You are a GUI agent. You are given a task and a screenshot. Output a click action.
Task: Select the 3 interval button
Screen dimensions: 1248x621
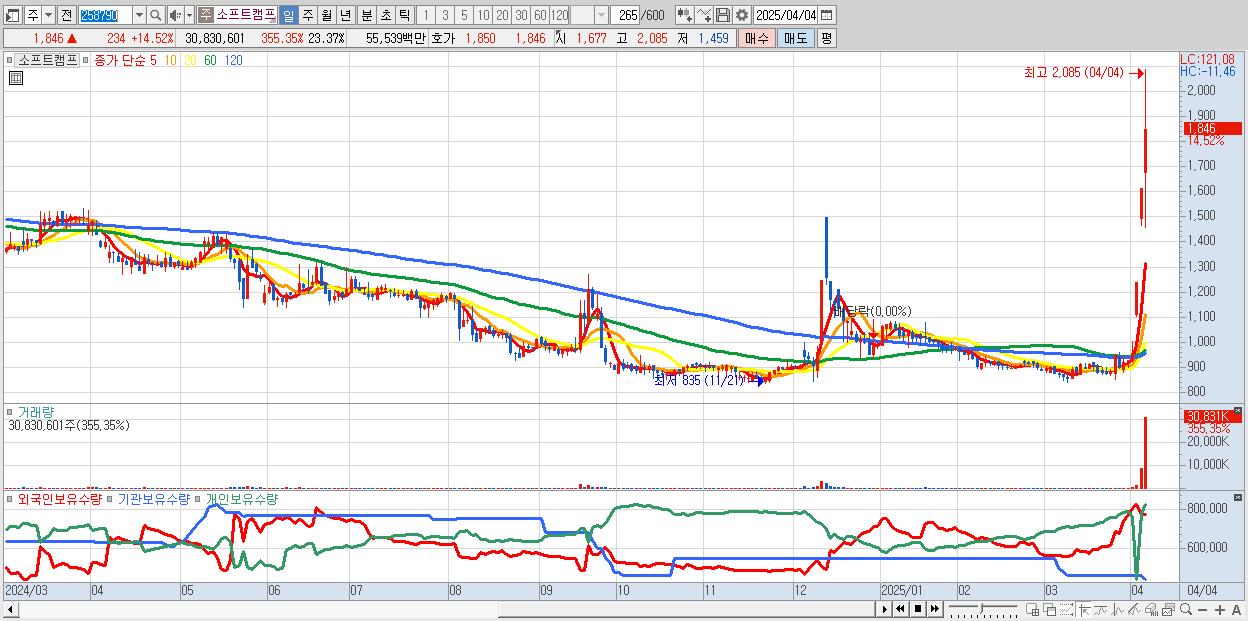(x=445, y=15)
